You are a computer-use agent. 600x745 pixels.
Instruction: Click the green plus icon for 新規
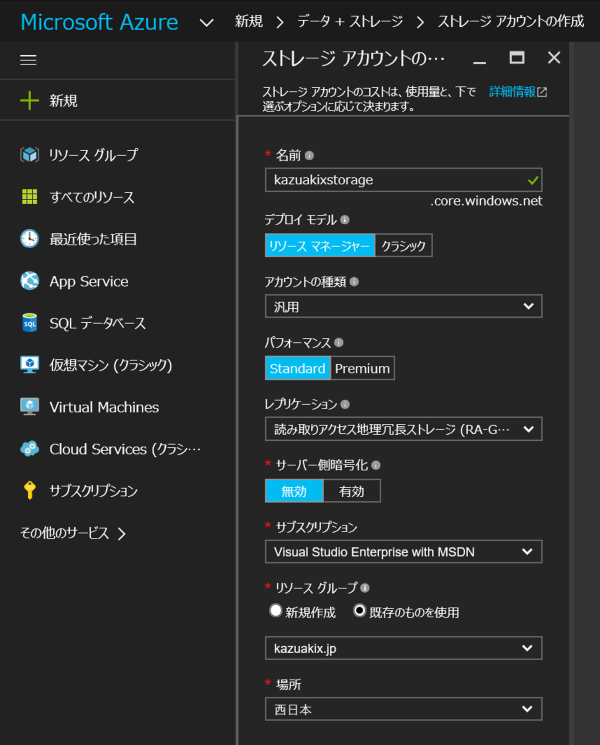point(29,101)
